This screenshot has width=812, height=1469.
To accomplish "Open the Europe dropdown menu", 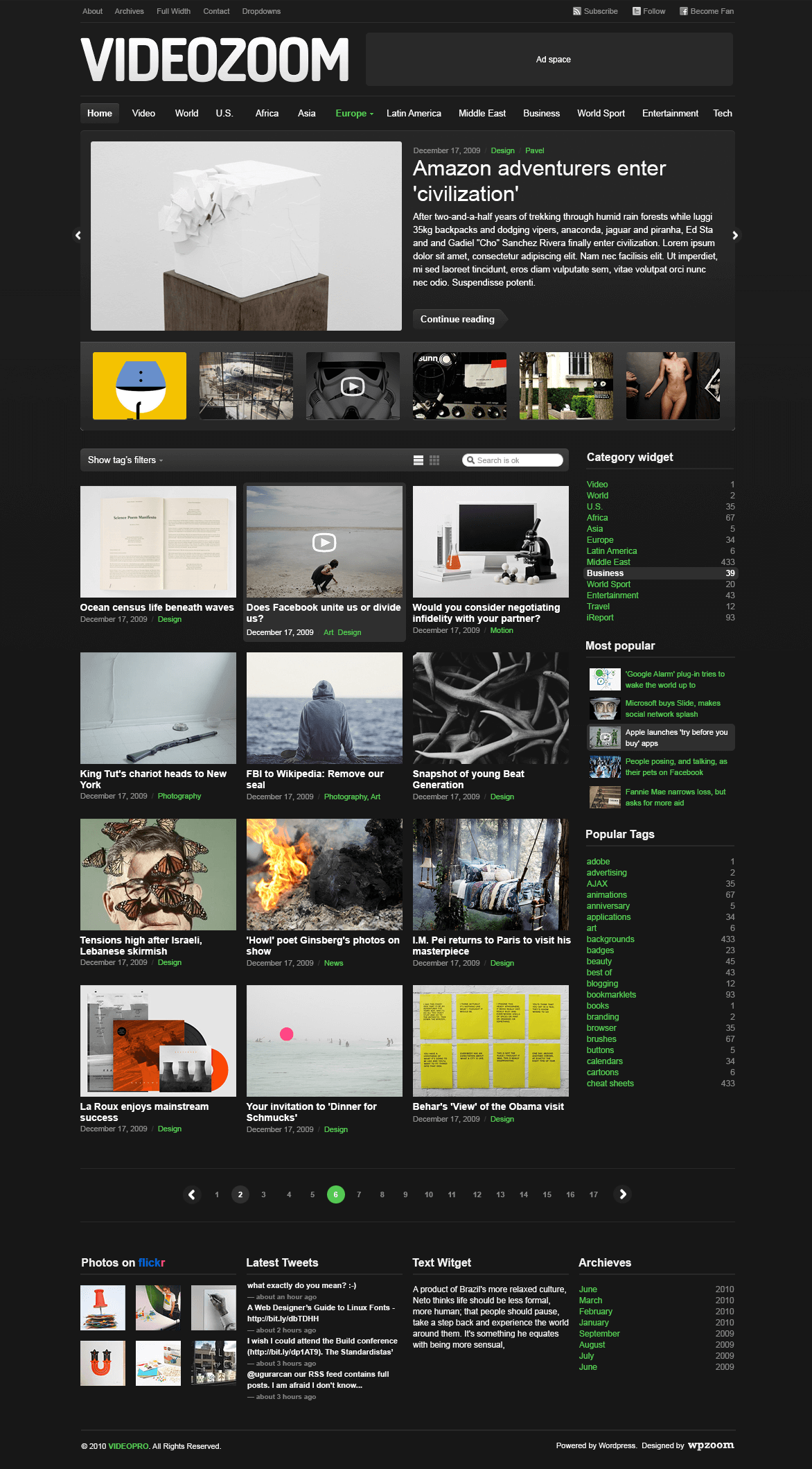I will point(354,114).
